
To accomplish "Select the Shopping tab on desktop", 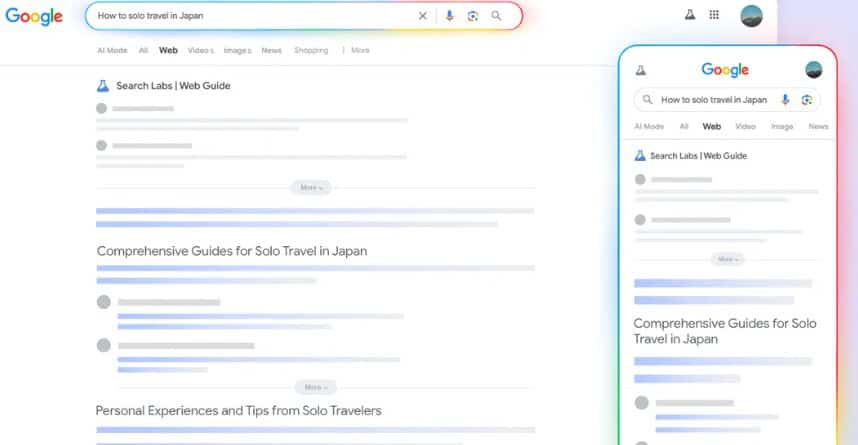I will pos(310,50).
